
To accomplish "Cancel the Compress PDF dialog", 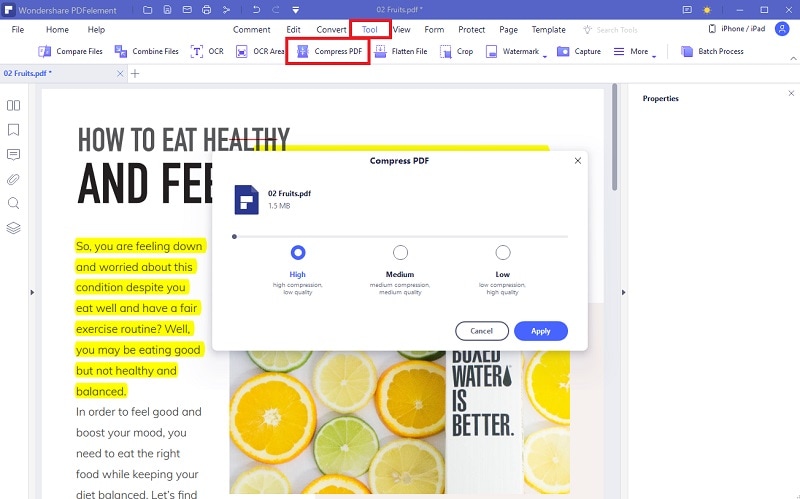I will (x=482, y=331).
